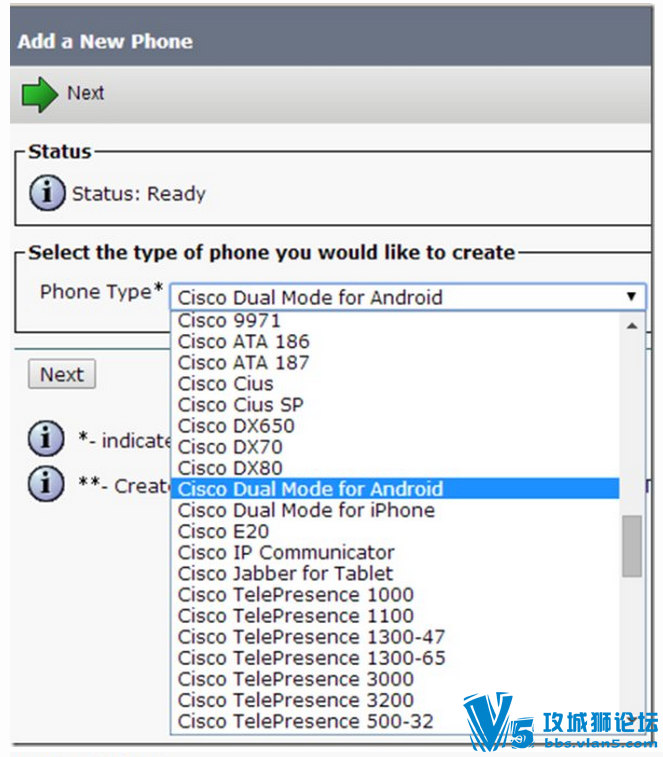Open the Phone Type combo box field
Image resolution: width=663 pixels, height=757 pixels.
point(407,297)
